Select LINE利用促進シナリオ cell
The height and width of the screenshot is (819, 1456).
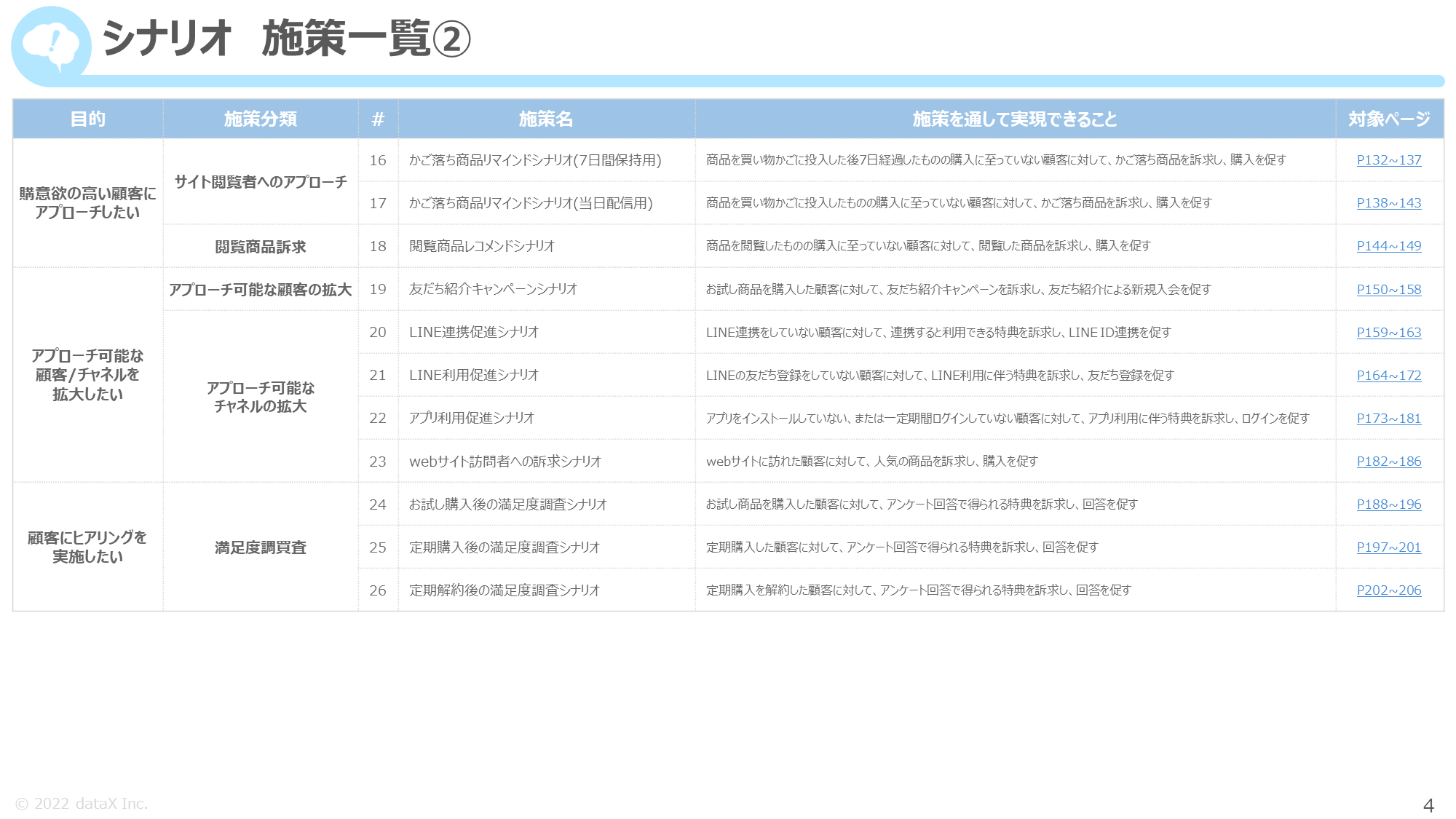pyautogui.click(x=546, y=375)
